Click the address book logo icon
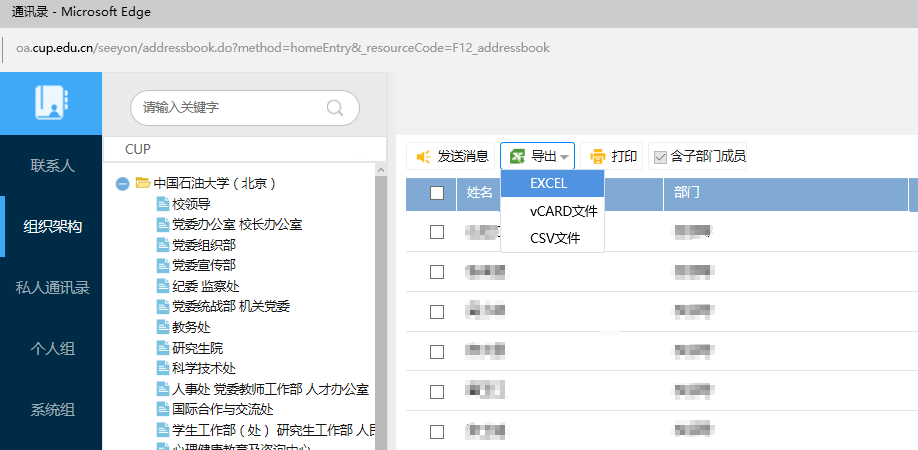Image resolution: width=918 pixels, height=450 pixels. [x=50, y=103]
